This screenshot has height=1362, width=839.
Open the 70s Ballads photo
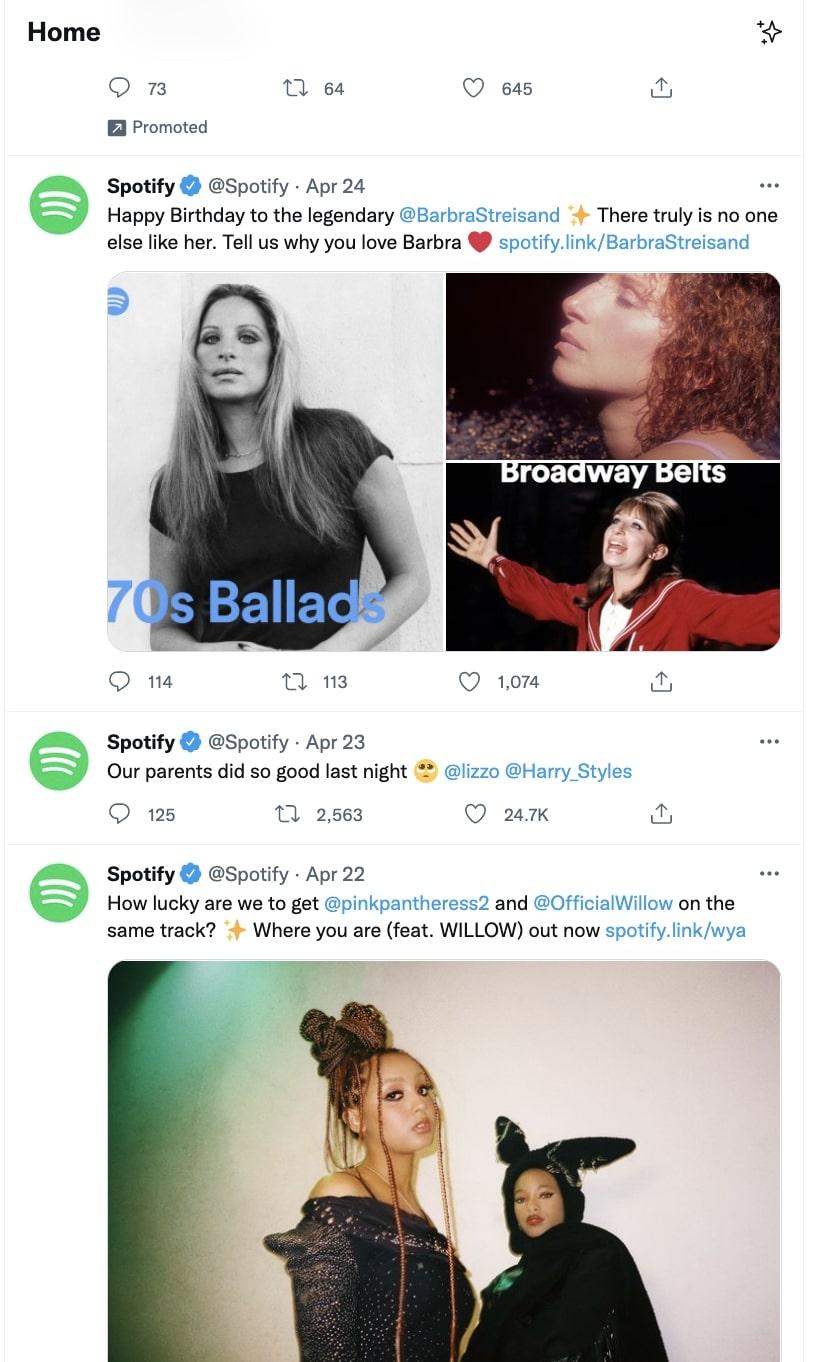[x=275, y=462]
